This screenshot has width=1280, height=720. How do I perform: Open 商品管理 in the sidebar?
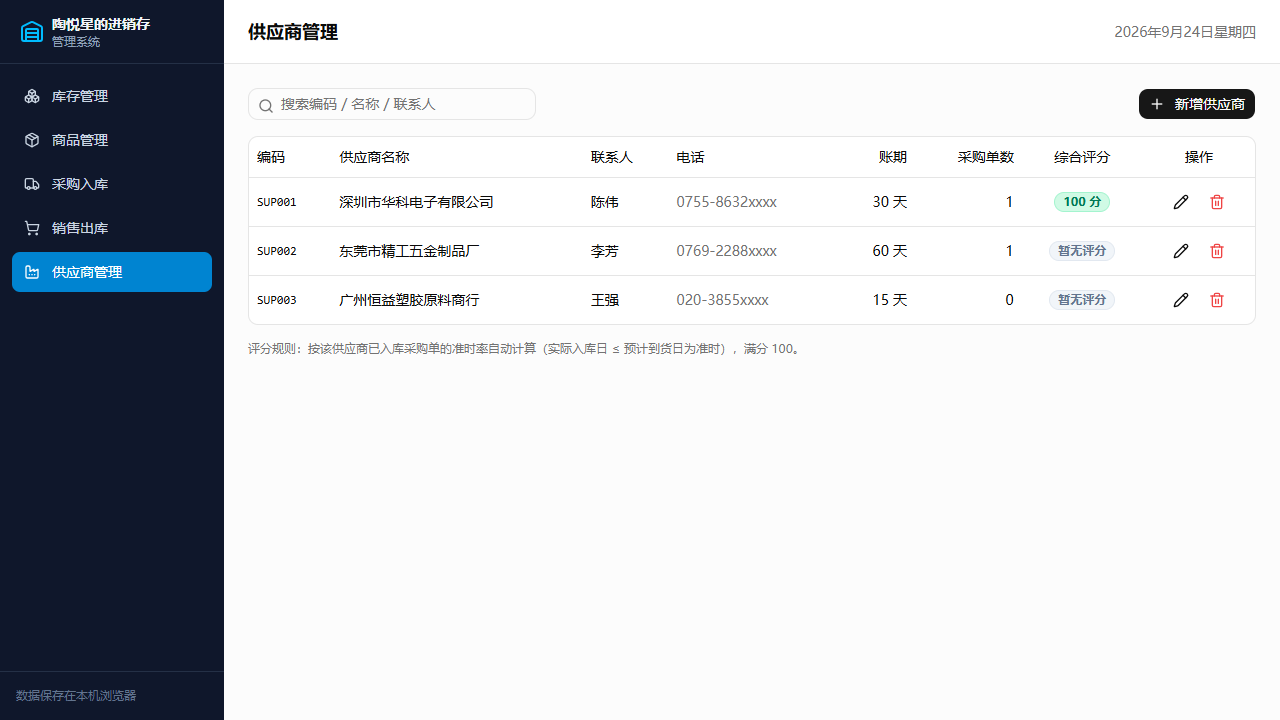112,140
